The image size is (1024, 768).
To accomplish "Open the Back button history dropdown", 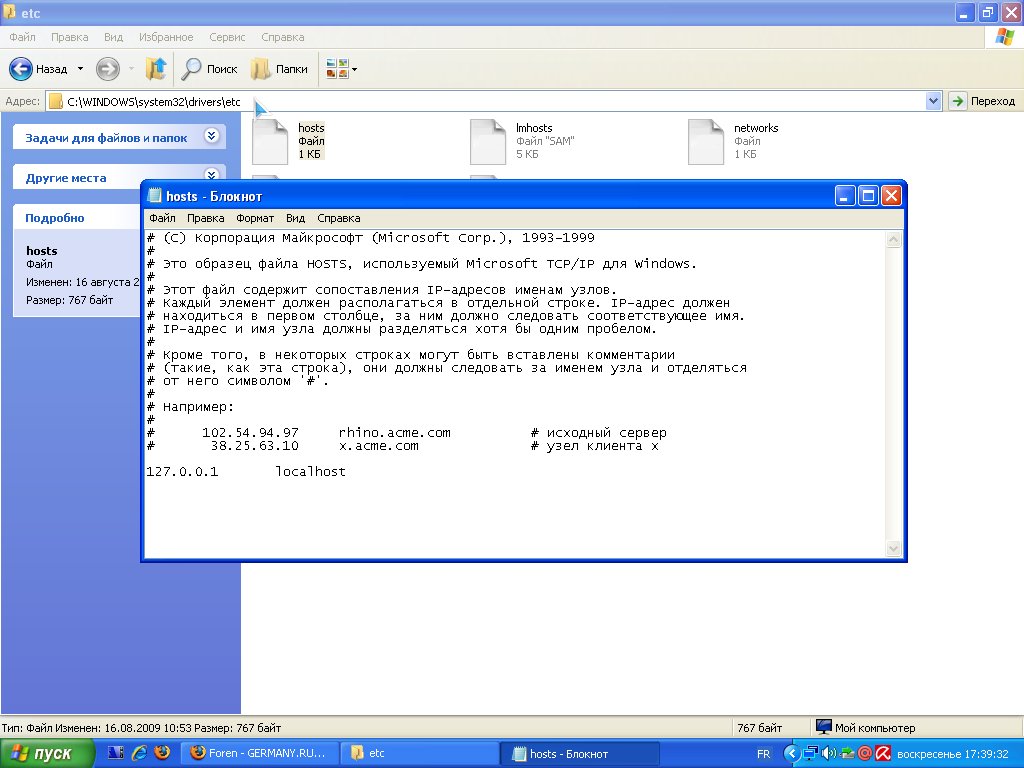I will tap(80, 69).
